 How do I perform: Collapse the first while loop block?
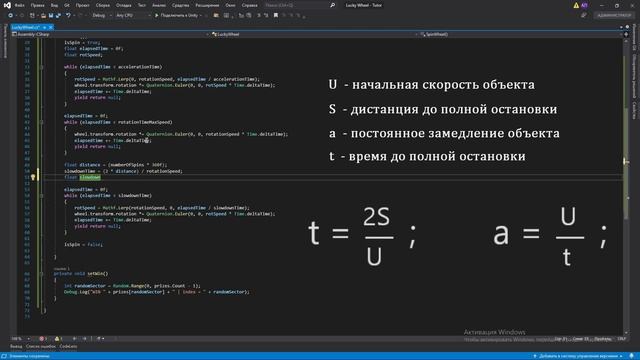click(42, 67)
